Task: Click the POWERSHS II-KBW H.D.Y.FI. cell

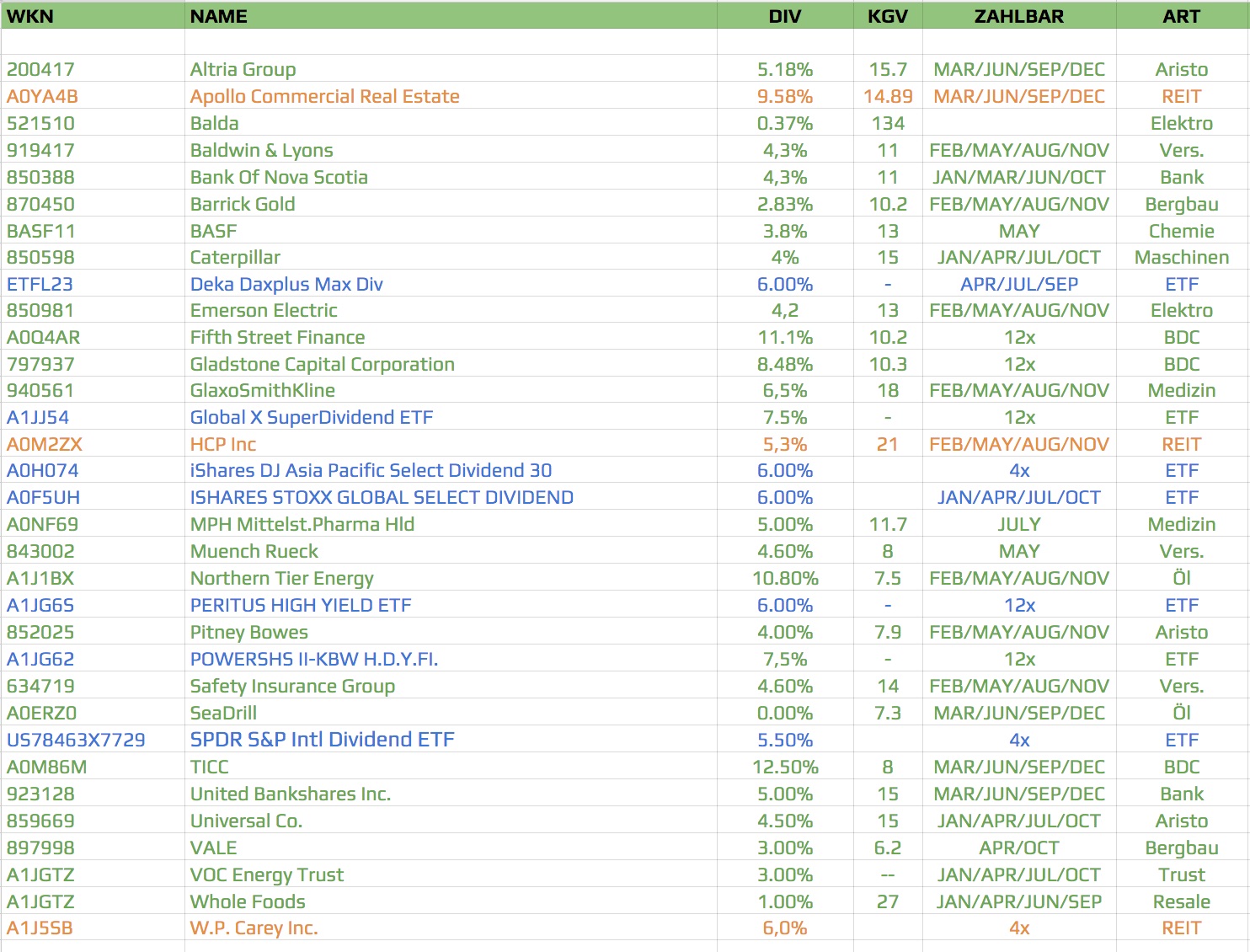Action: (x=451, y=659)
